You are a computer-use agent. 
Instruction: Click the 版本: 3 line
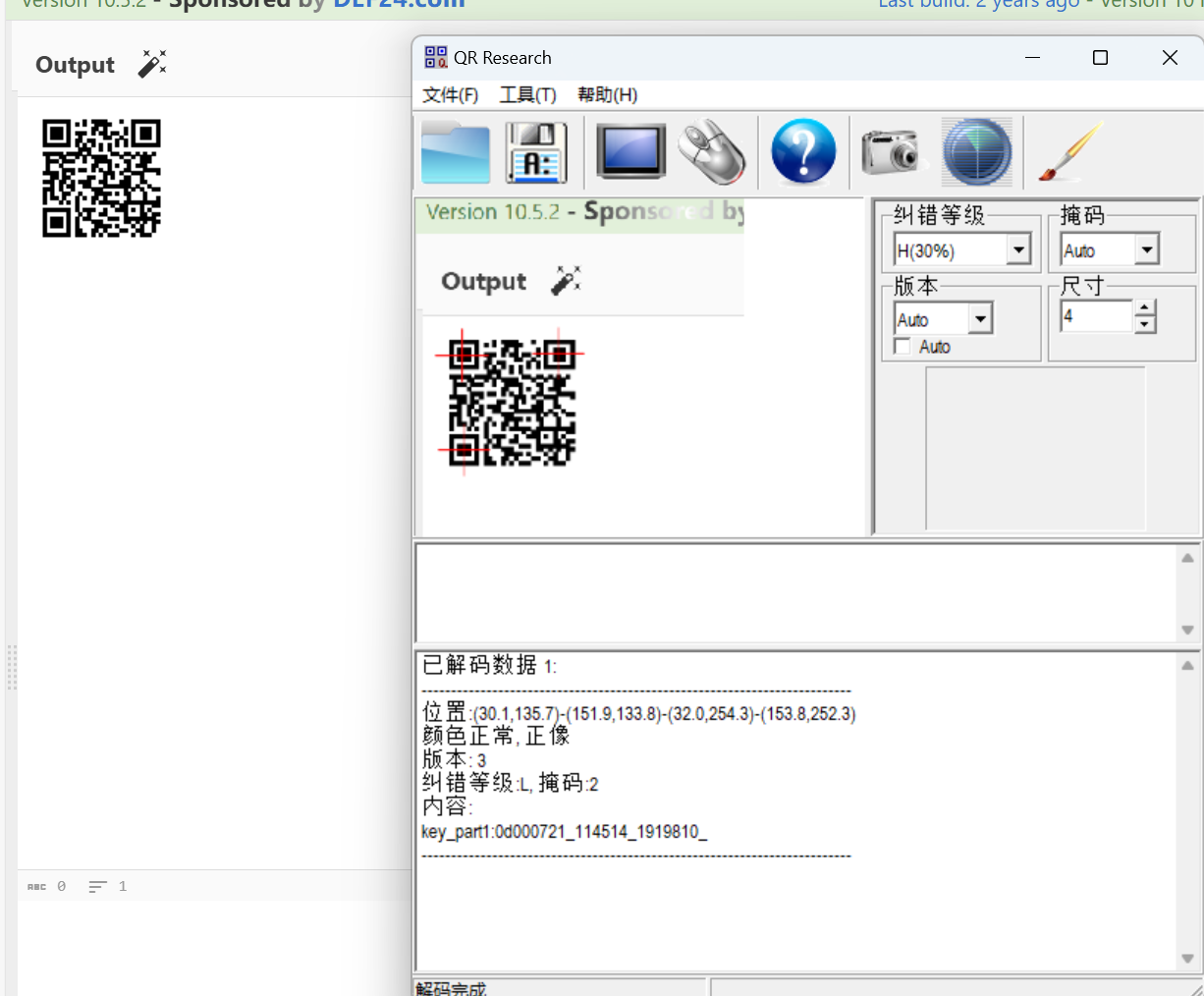(454, 759)
